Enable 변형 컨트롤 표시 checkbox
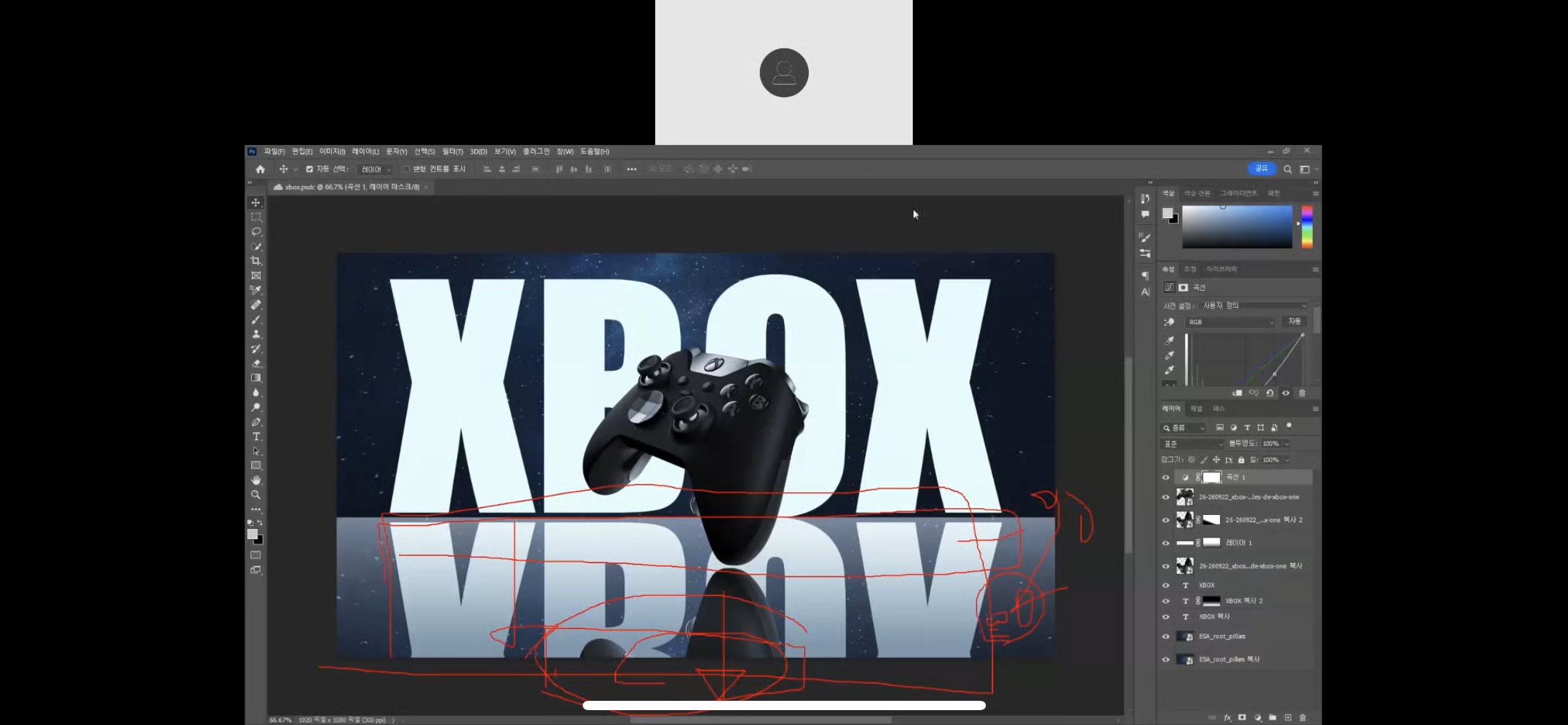The image size is (1568, 725). pos(406,169)
